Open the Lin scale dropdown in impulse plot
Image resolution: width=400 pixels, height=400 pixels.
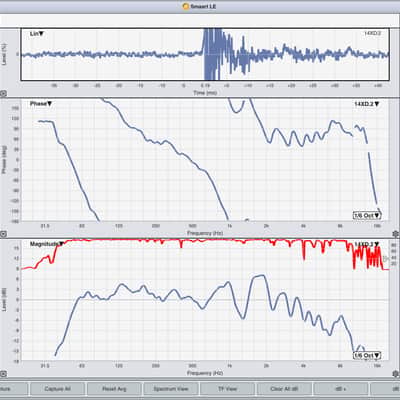tap(37, 34)
